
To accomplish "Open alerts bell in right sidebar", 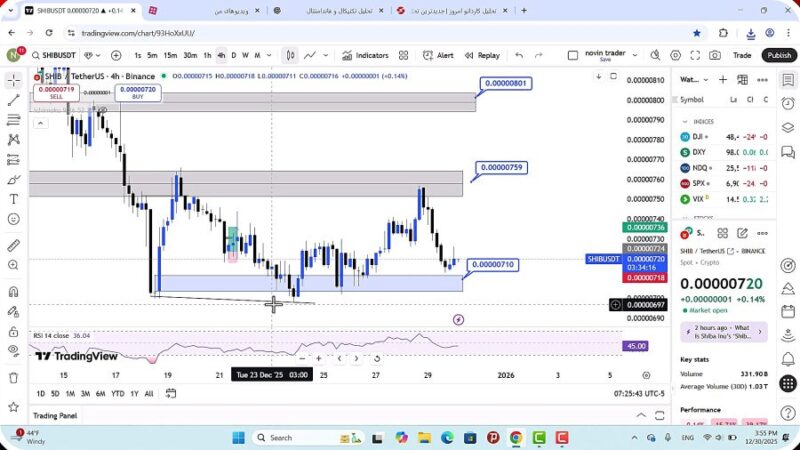I will point(787,100).
